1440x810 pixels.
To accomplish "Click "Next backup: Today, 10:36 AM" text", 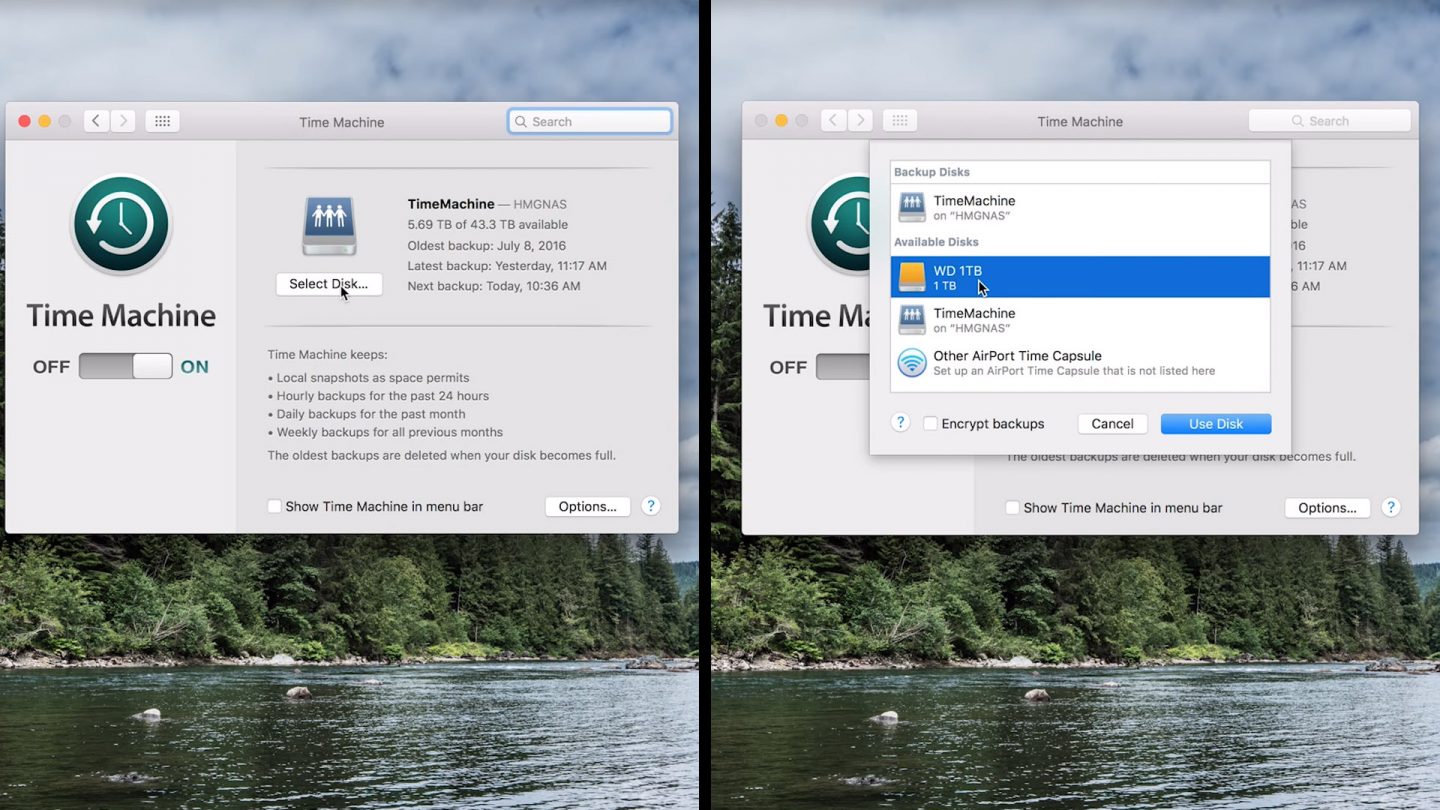I will pyautogui.click(x=494, y=286).
